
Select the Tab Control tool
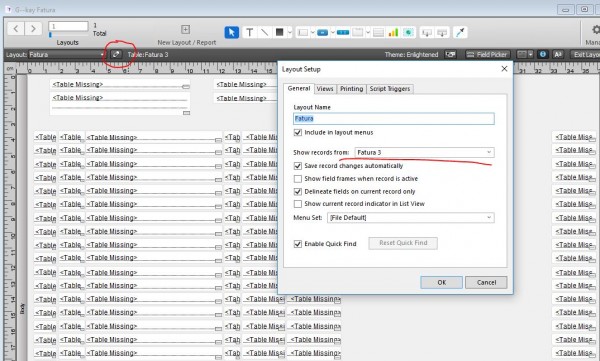click(357, 33)
